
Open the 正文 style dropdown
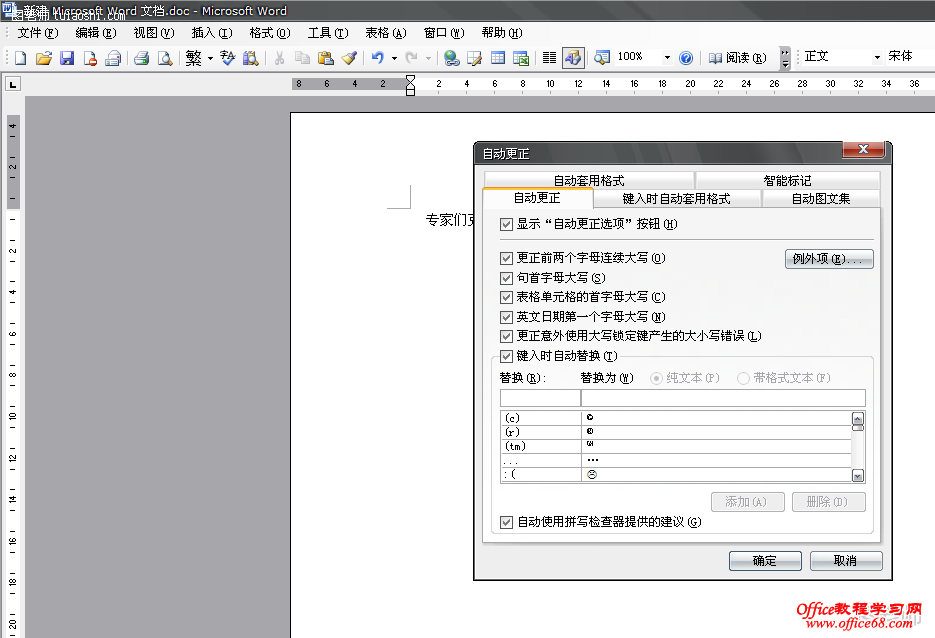point(877,57)
